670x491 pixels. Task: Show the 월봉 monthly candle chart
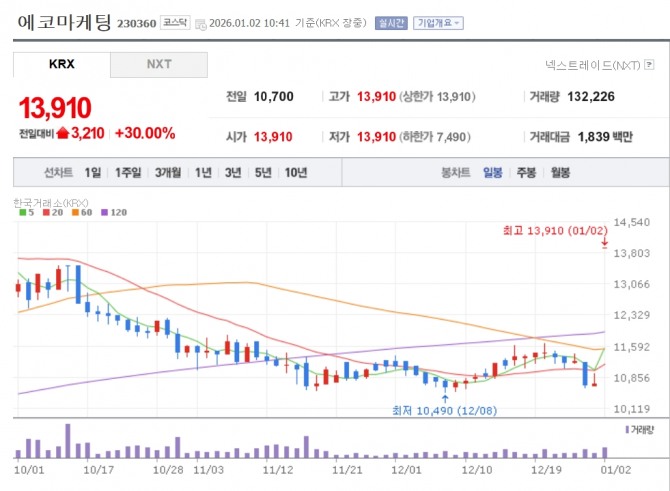559,173
